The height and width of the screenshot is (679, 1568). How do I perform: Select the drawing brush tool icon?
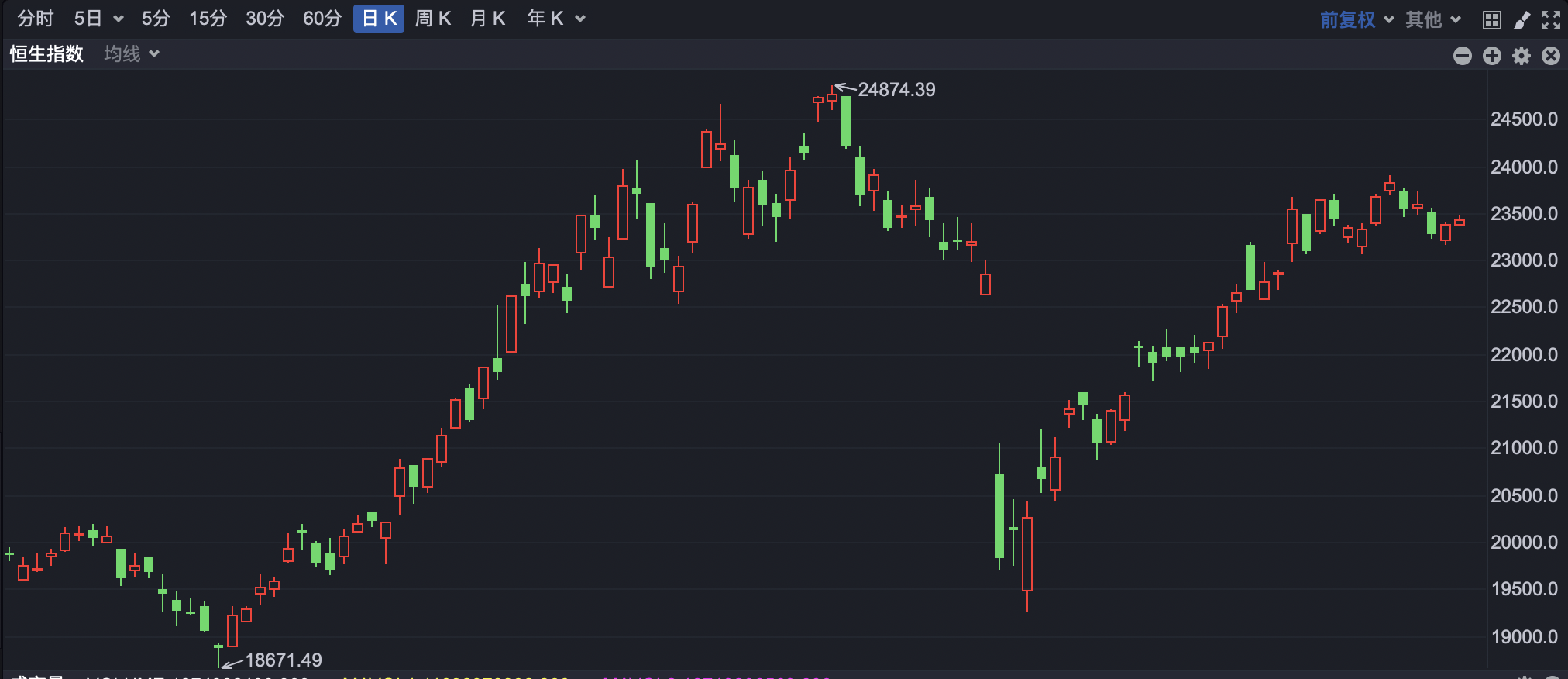click(x=1522, y=20)
